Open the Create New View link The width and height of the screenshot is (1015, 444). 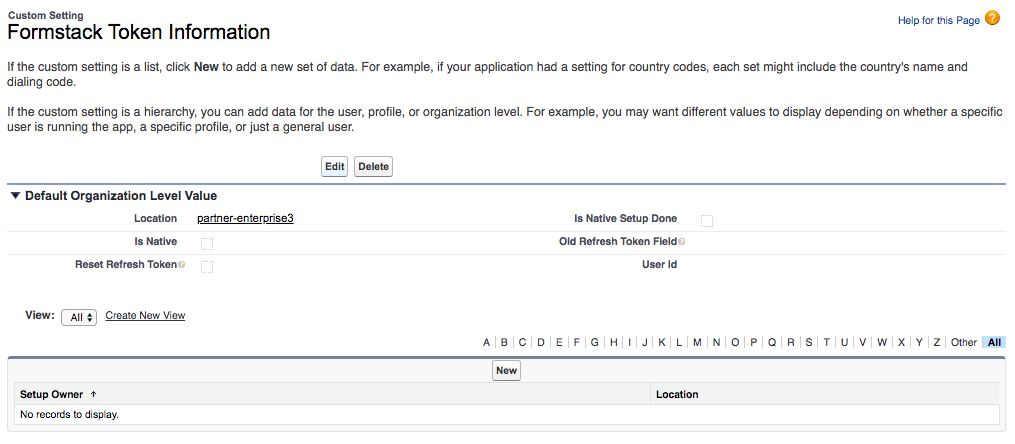pyautogui.click(x=145, y=316)
